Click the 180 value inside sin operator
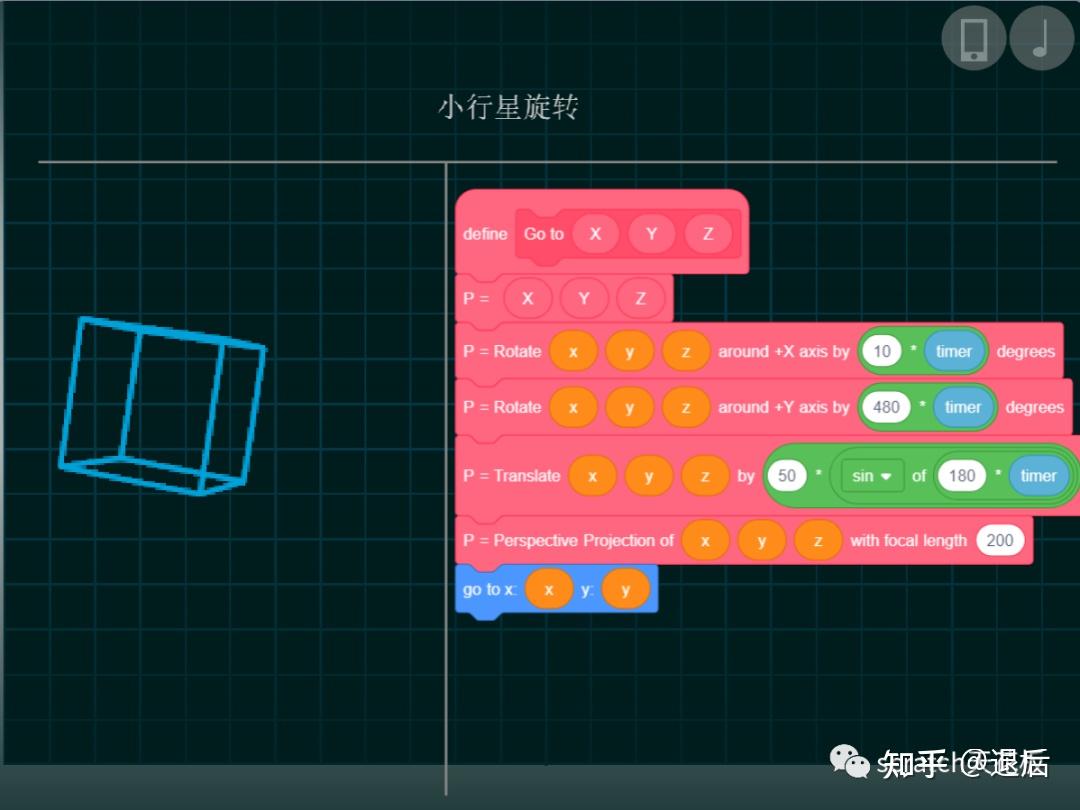The image size is (1080, 810). [x=962, y=476]
